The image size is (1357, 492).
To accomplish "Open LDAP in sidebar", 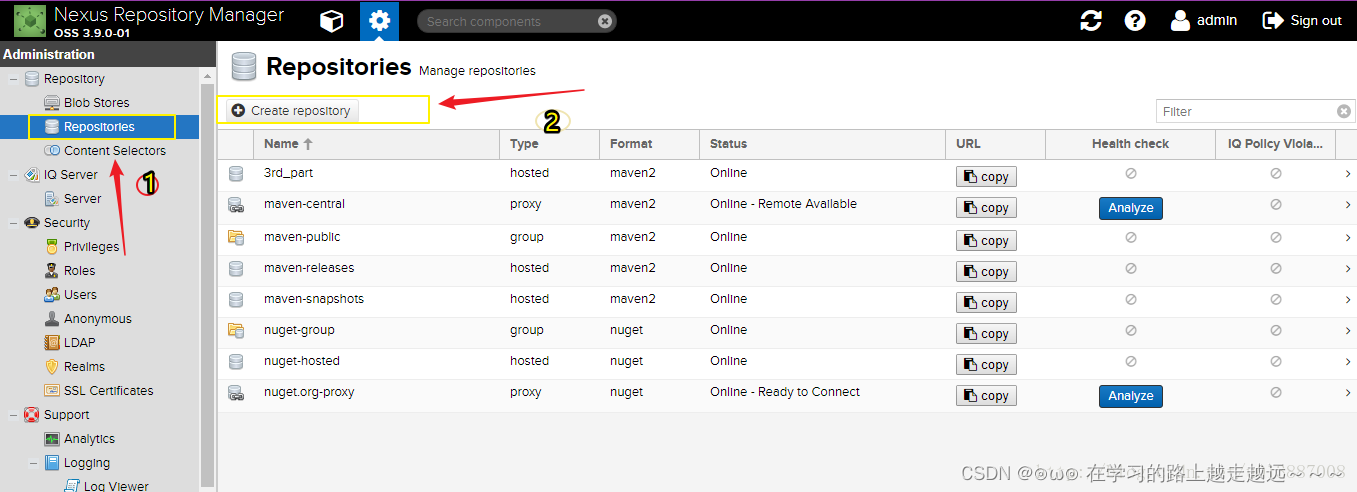I will (79, 343).
